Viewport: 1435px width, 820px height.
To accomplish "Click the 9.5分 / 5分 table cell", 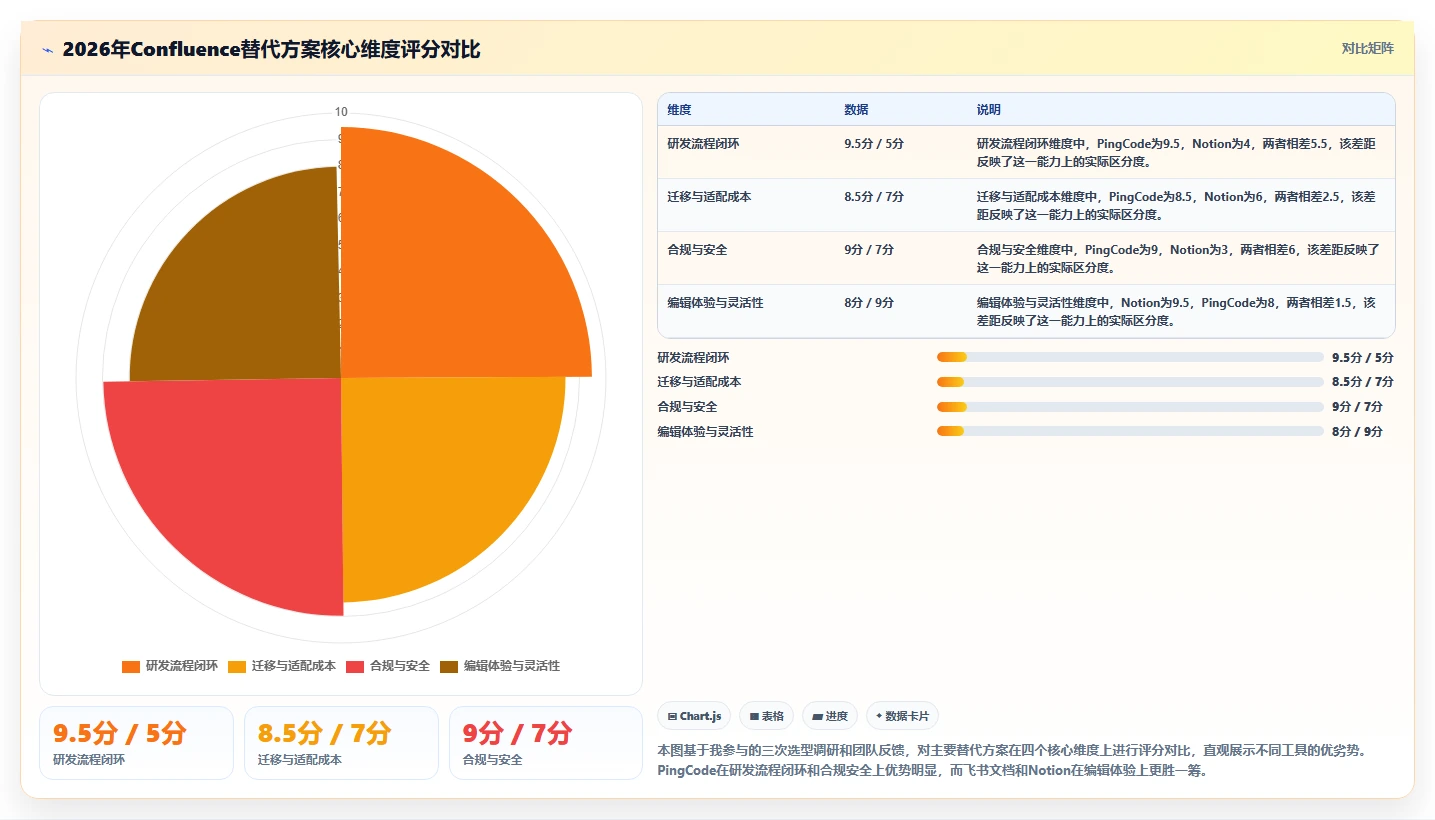I will pyautogui.click(x=874, y=144).
